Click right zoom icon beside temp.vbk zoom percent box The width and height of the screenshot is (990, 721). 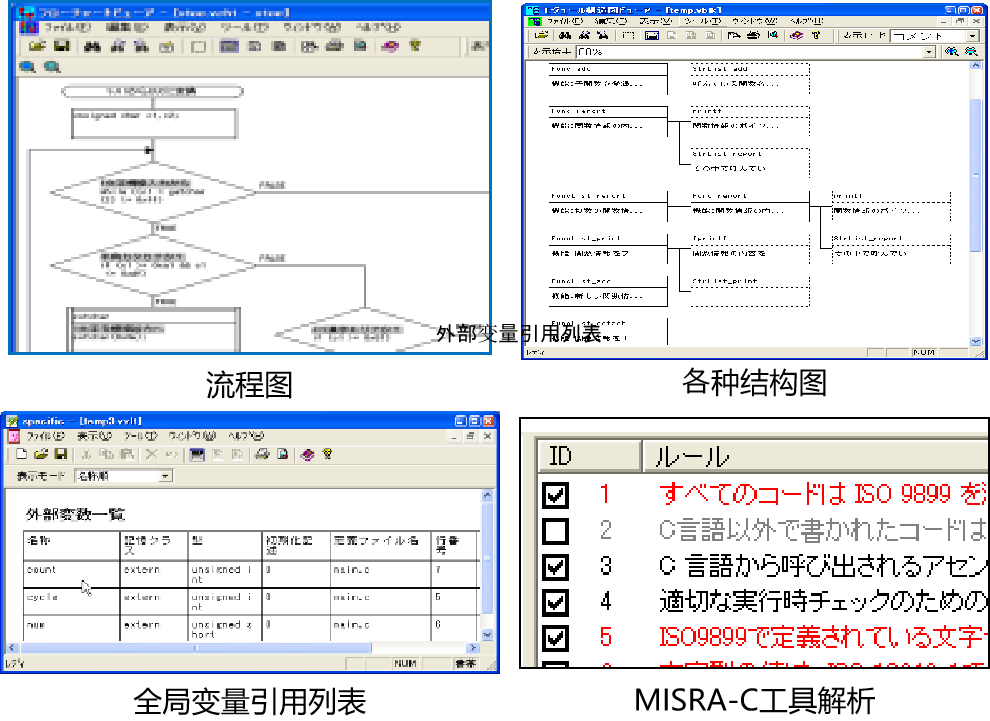click(971, 52)
